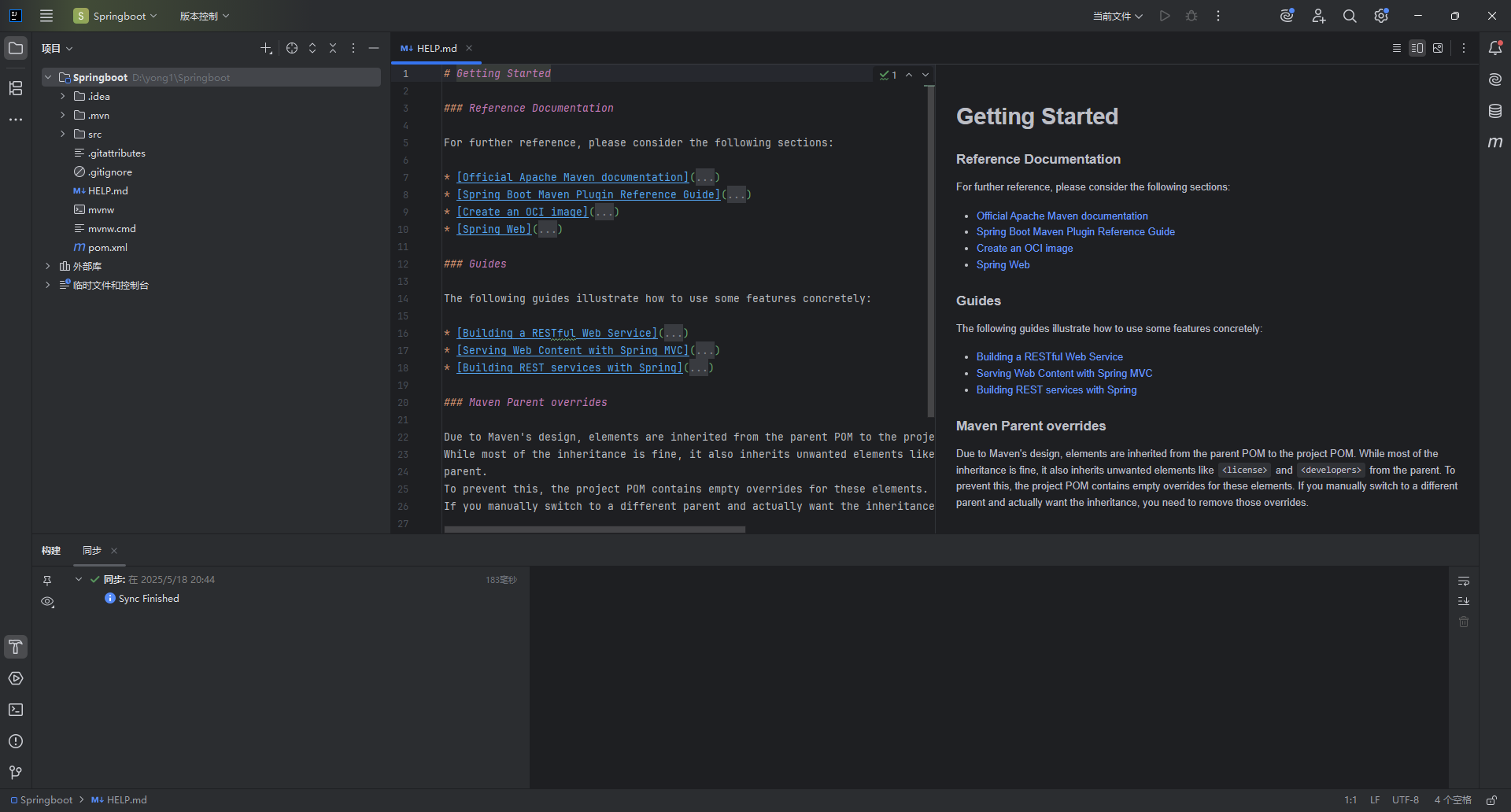Viewport: 1511px width, 812px height.
Task: Switch preview pane to editor-only layout
Action: (x=1397, y=48)
